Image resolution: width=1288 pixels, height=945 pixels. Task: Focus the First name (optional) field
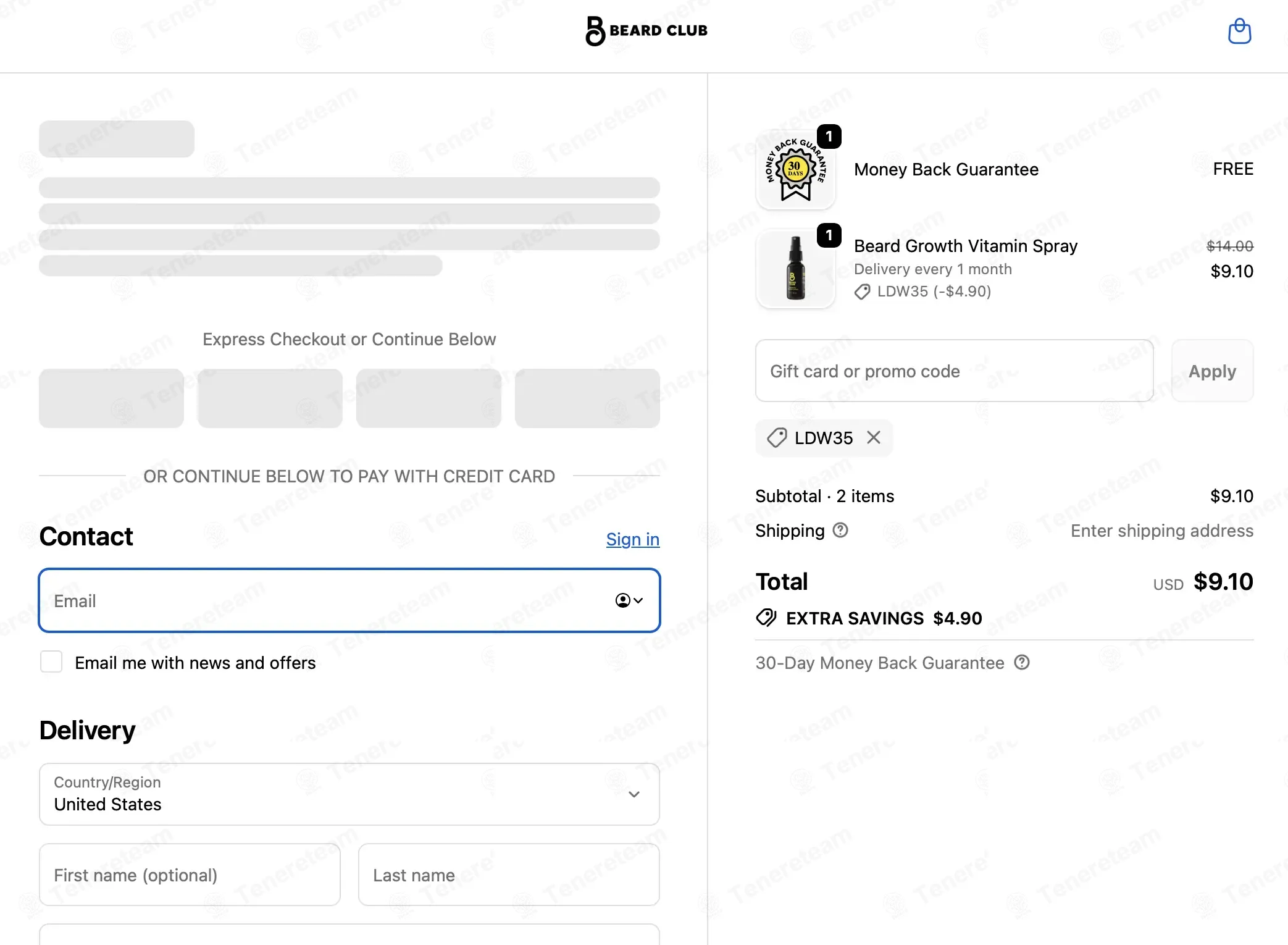[190, 875]
